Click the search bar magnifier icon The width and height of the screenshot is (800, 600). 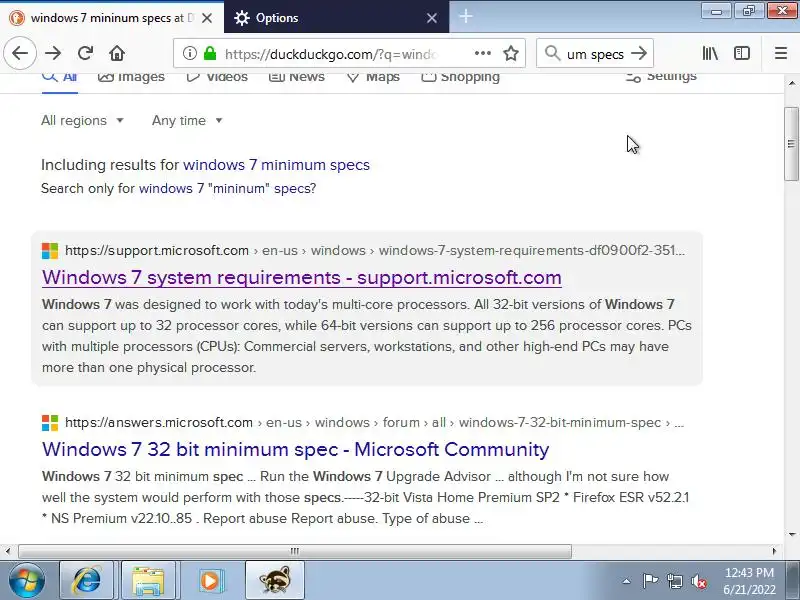coord(553,53)
